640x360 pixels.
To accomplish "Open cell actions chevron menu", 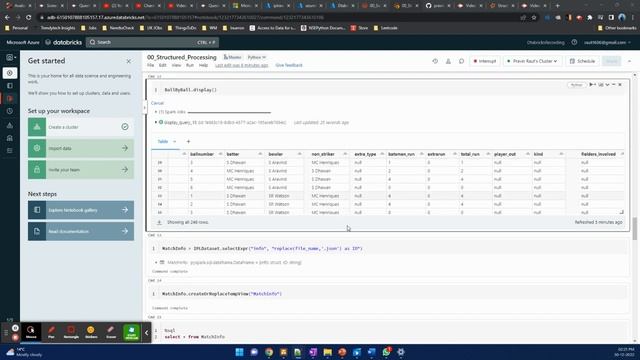I will 607,84.
